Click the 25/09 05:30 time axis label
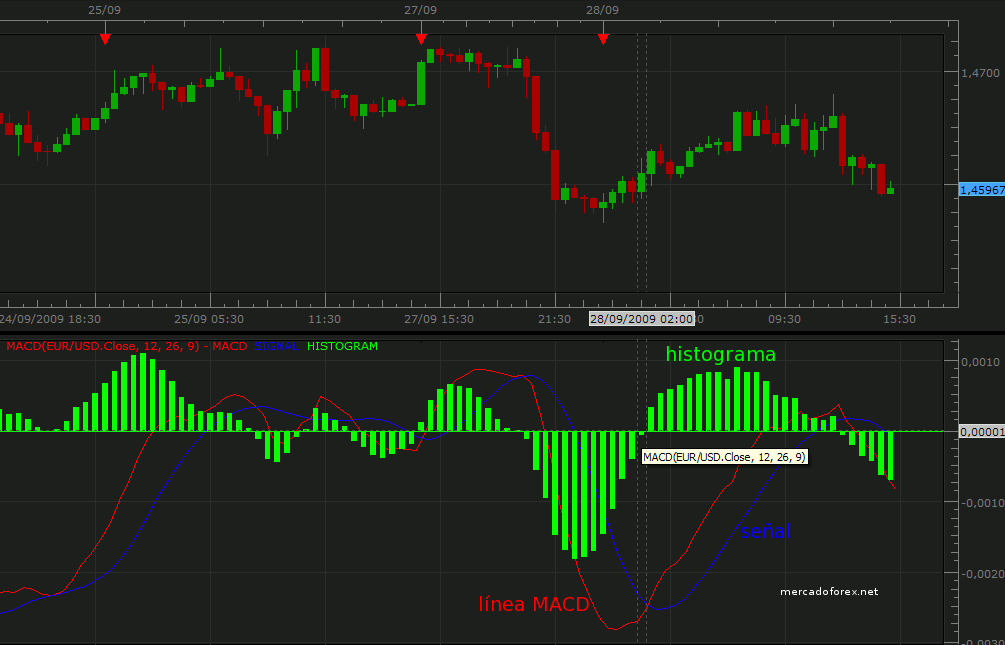Image resolution: width=1005 pixels, height=645 pixels. click(209, 319)
